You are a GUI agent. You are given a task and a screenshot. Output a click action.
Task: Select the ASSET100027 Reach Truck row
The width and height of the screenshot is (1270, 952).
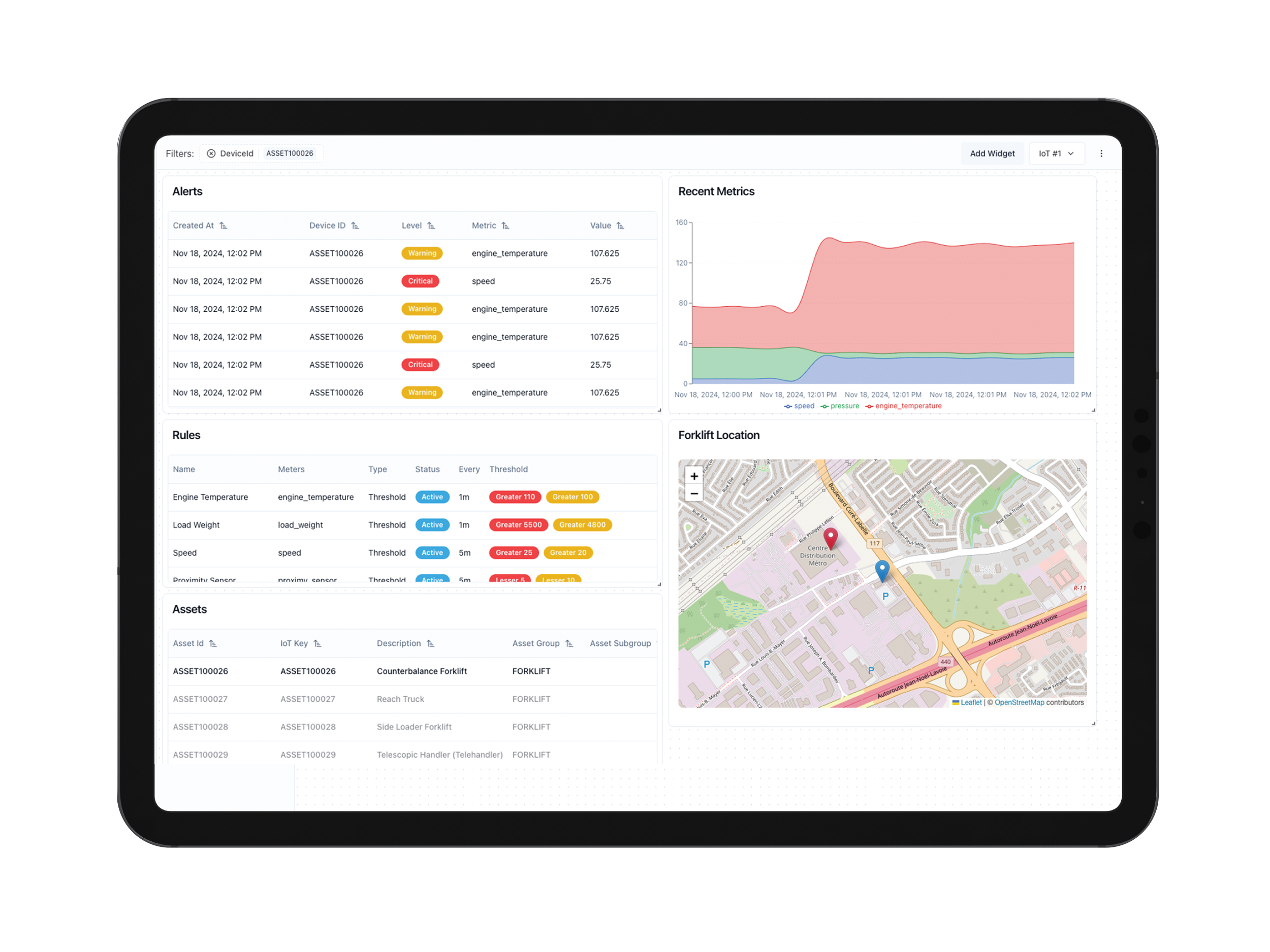coord(400,699)
